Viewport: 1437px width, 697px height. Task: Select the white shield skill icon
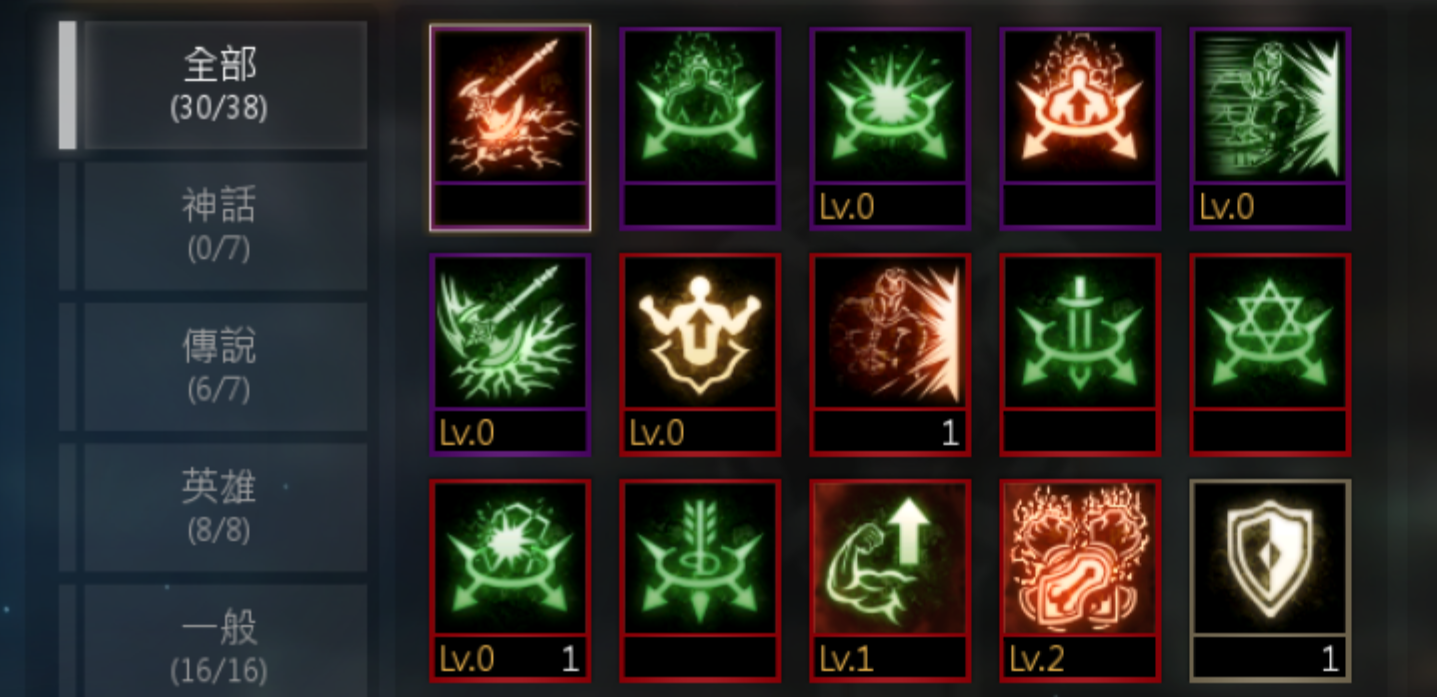1270,580
